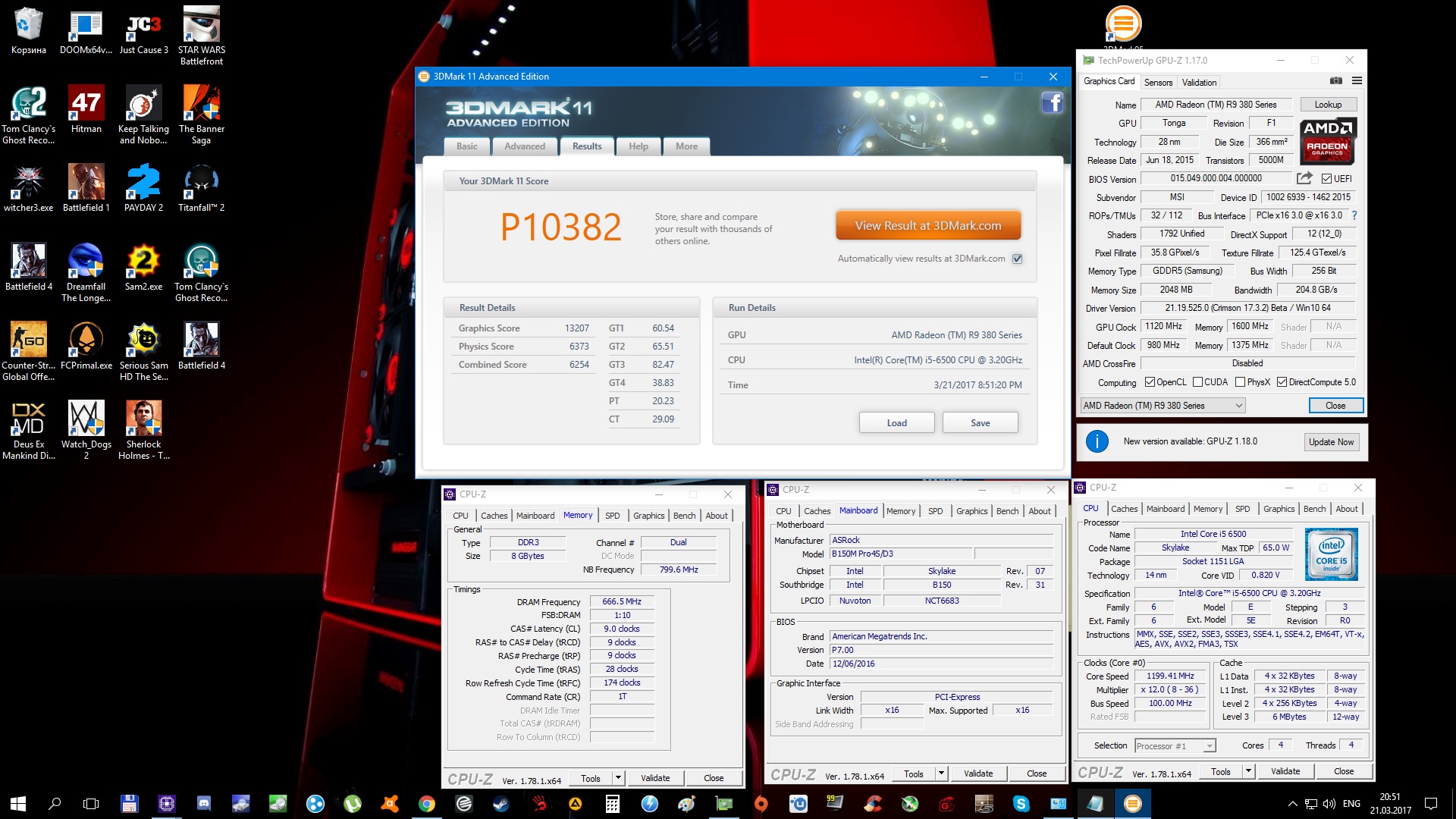Expand Tools dropdown arrow in Memory CPU-Z window

click(618, 778)
